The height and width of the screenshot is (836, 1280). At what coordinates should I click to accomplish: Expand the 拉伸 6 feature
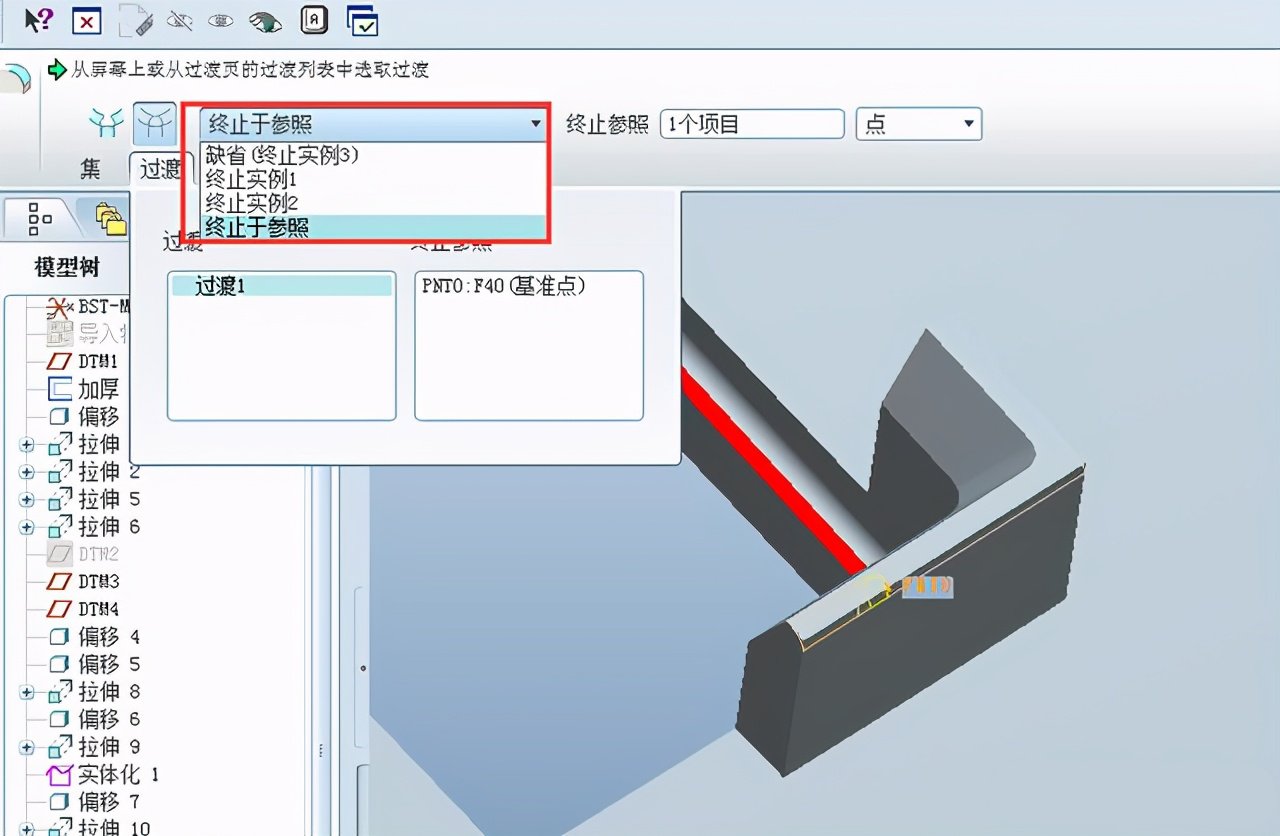tap(26, 526)
